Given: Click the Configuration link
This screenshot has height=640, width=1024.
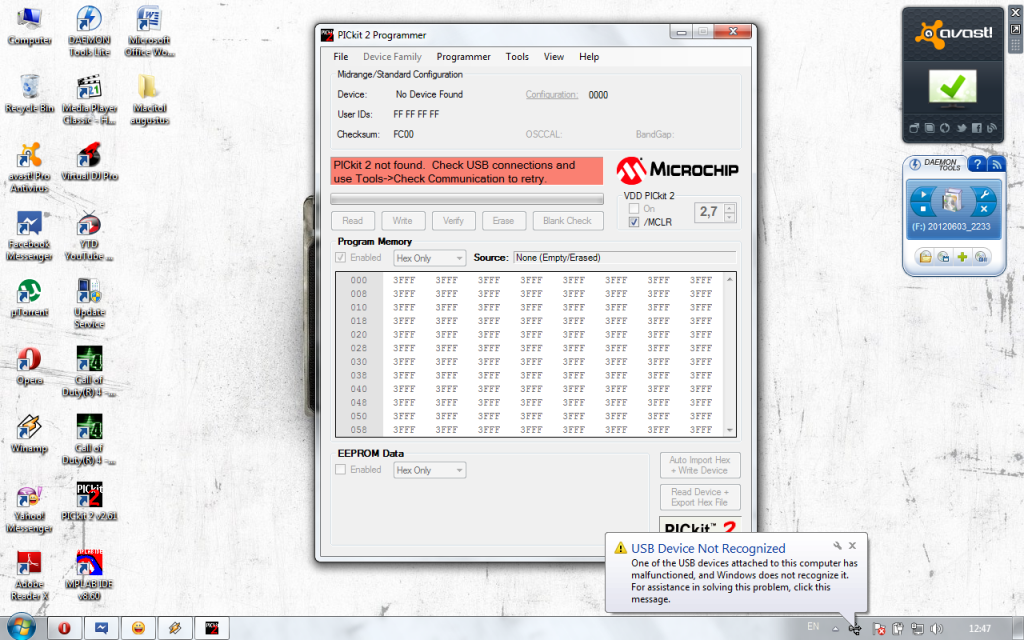Looking at the screenshot, I should click(551, 95).
